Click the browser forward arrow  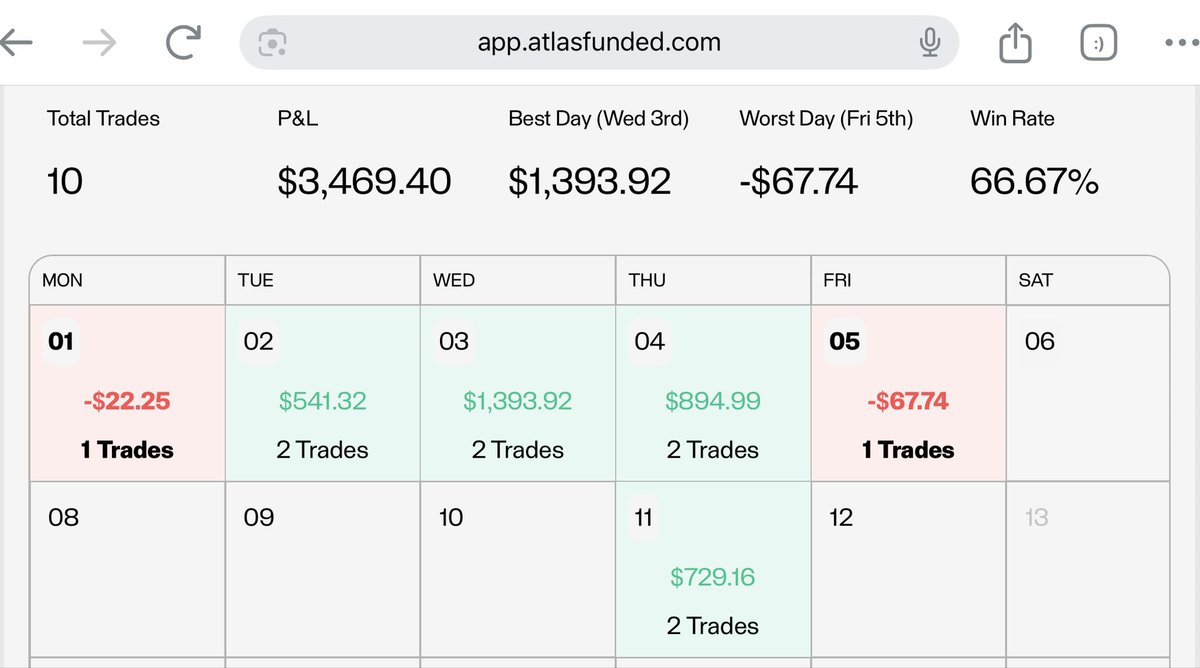[x=99, y=43]
